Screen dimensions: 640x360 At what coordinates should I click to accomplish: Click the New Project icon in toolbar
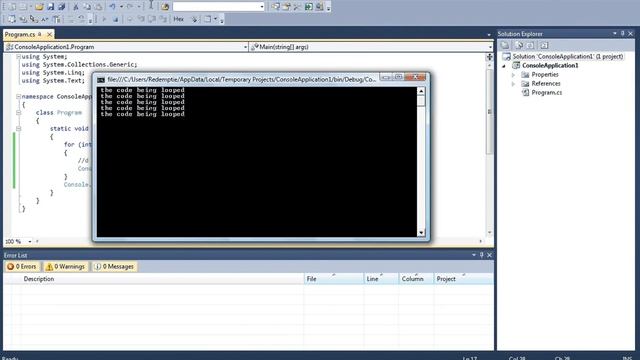[x=12, y=7]
